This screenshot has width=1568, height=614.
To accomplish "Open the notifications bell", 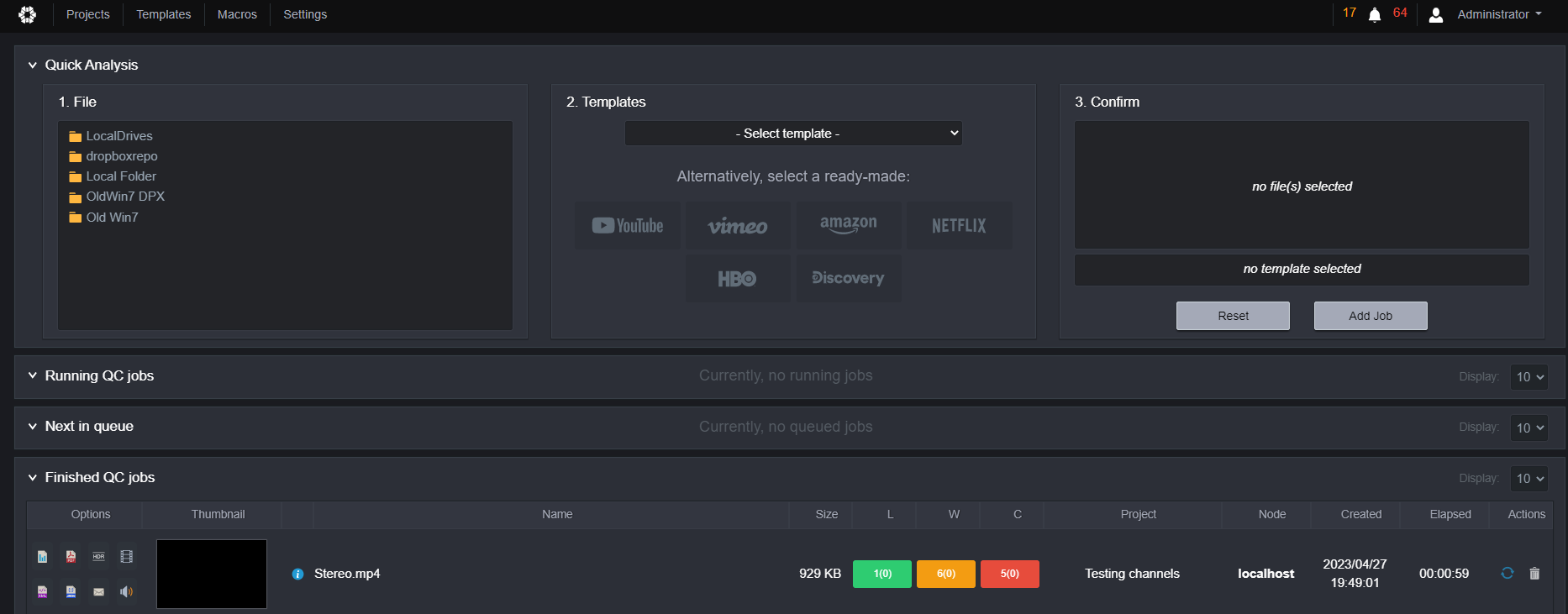I will coord(1375,15).
